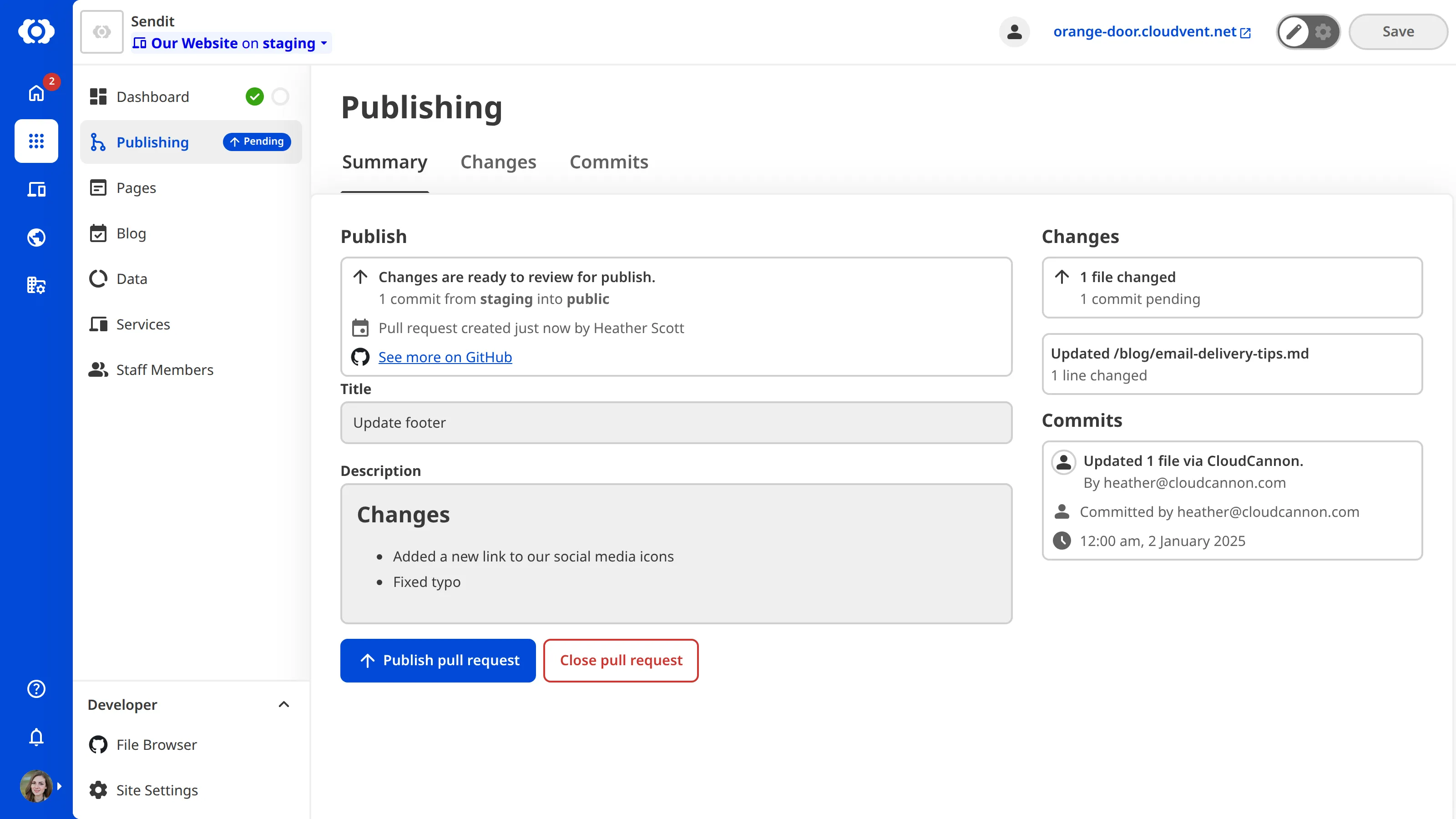Image resolution: width=1456 pixels, height=819 pixels.
Task: Open Site Settings under Developer
Action: tap(191, 790)
